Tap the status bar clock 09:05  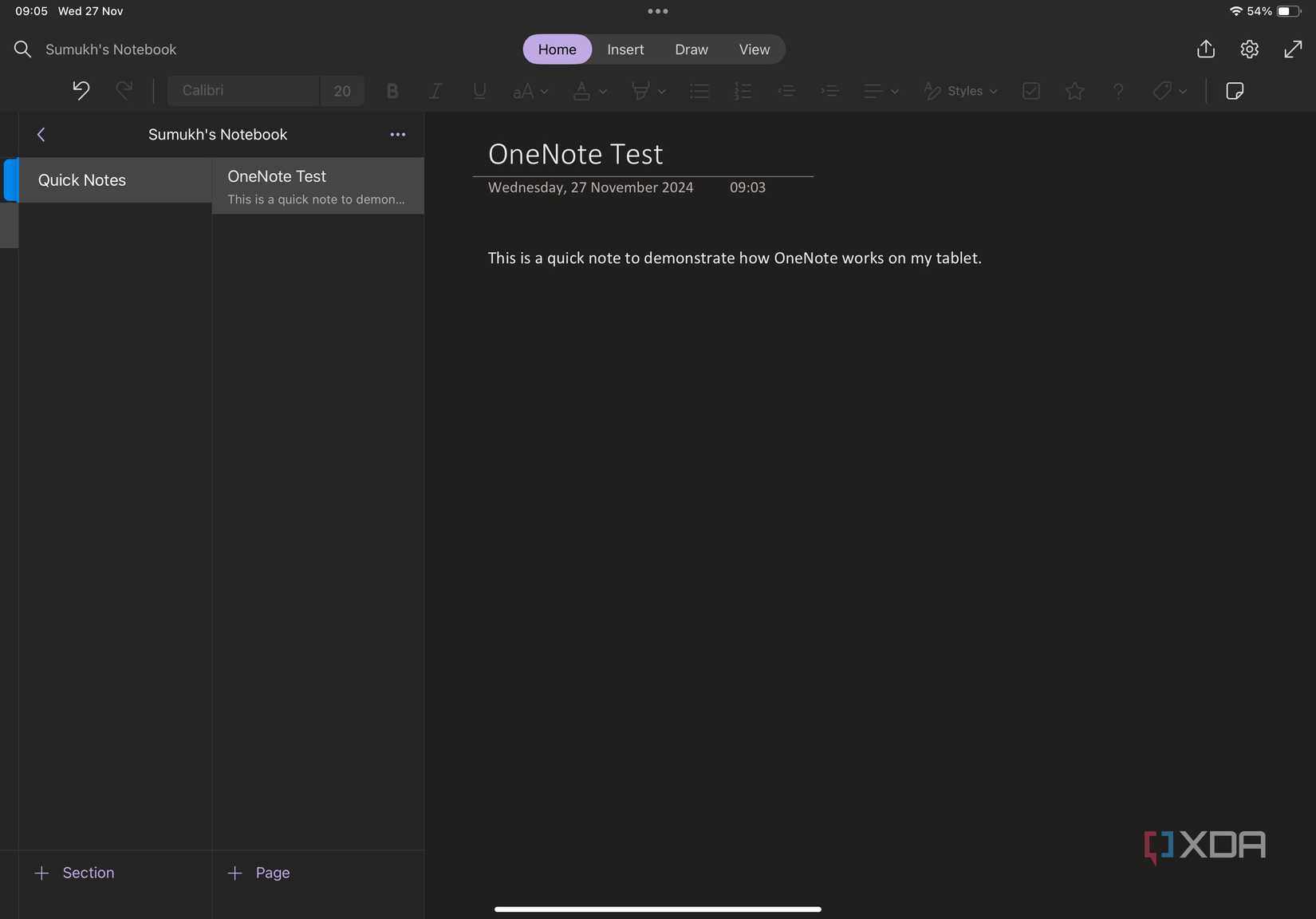coord(31,11)
